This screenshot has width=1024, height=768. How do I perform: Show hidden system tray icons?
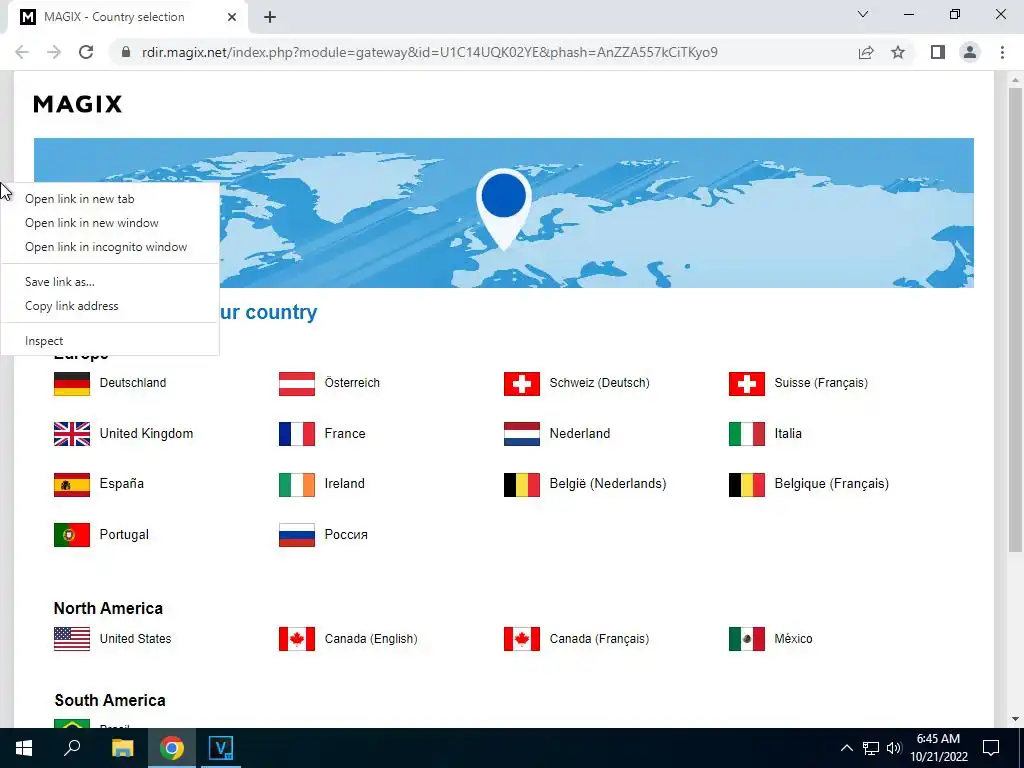click(846, 748)
